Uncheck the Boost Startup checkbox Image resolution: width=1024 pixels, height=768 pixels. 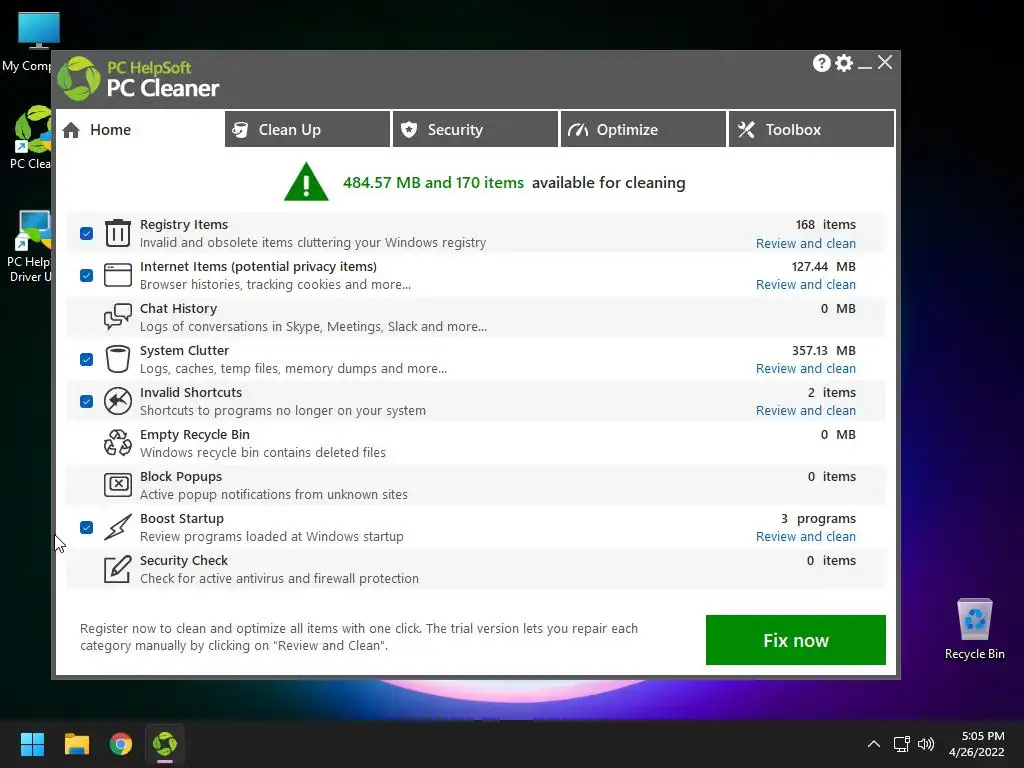click(86, 527)
